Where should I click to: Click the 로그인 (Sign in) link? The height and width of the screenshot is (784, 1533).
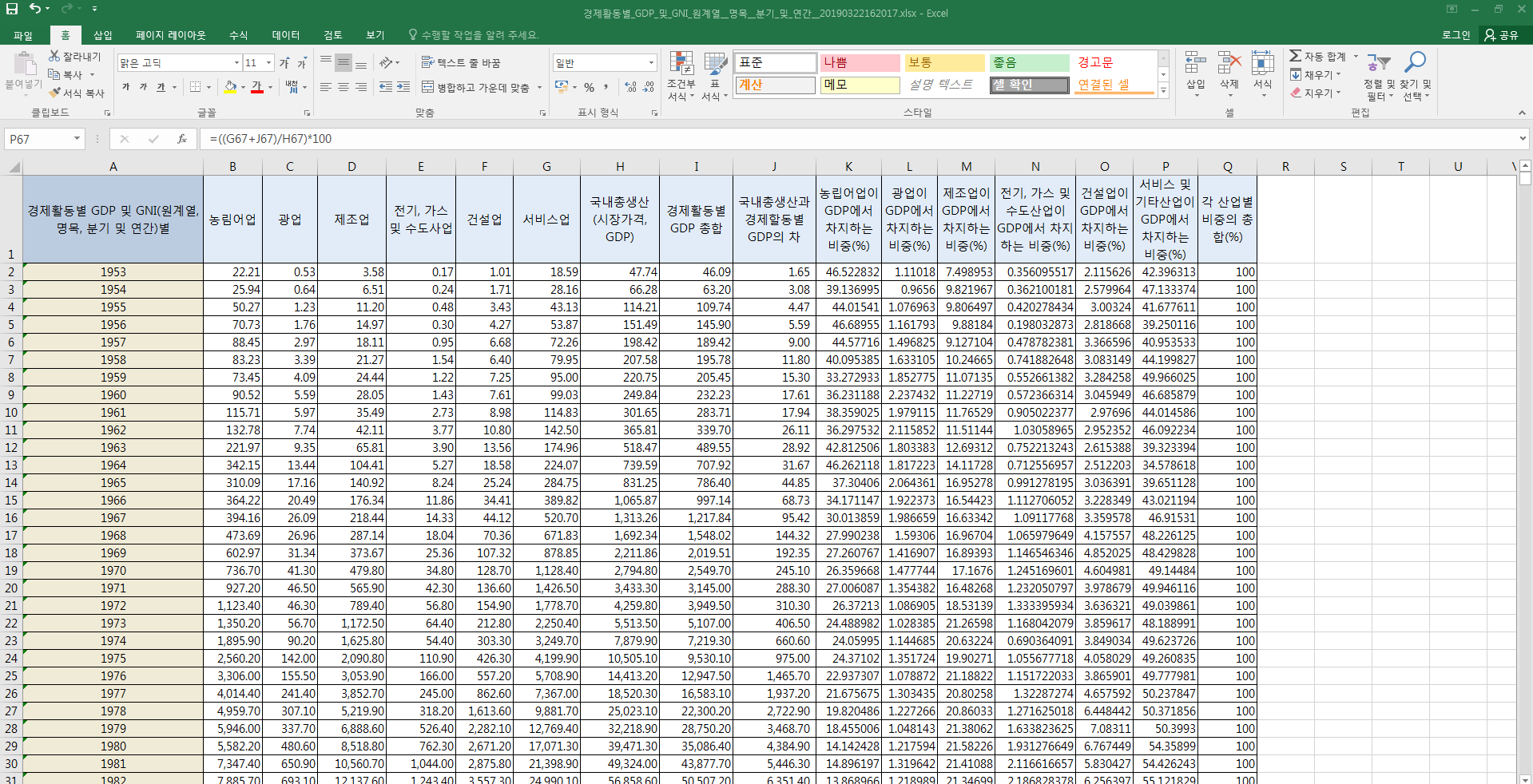1456,35
